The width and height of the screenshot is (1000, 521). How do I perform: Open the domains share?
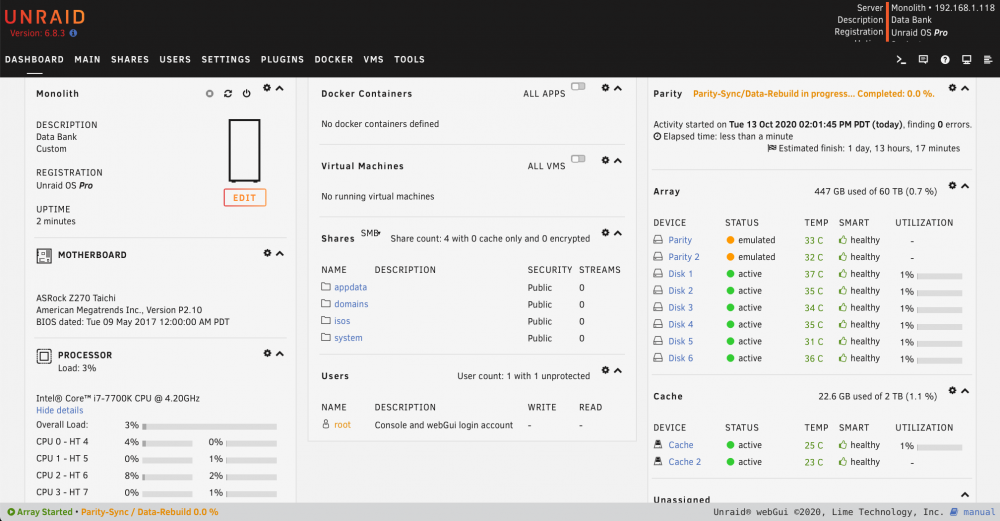(x=351, y=304)
